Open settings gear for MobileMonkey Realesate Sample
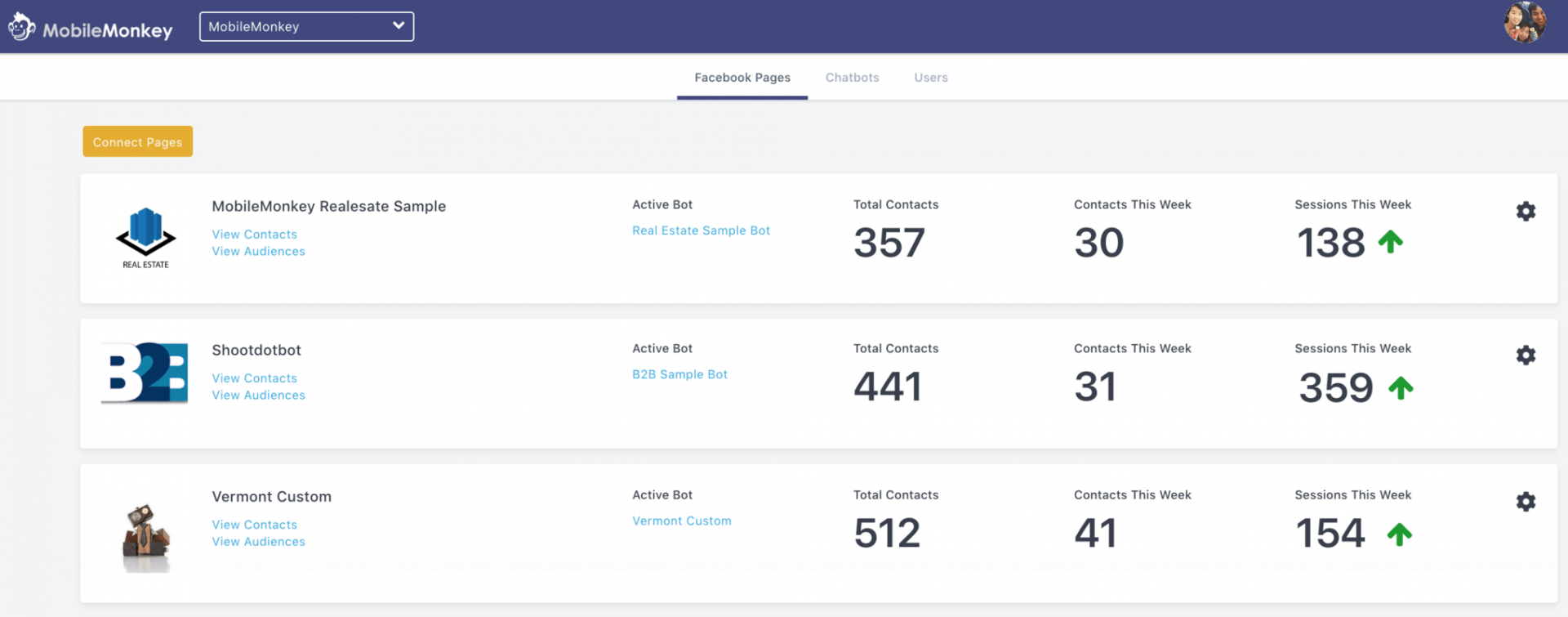This screenshot has height=617, width=1568. point(1526,212)
